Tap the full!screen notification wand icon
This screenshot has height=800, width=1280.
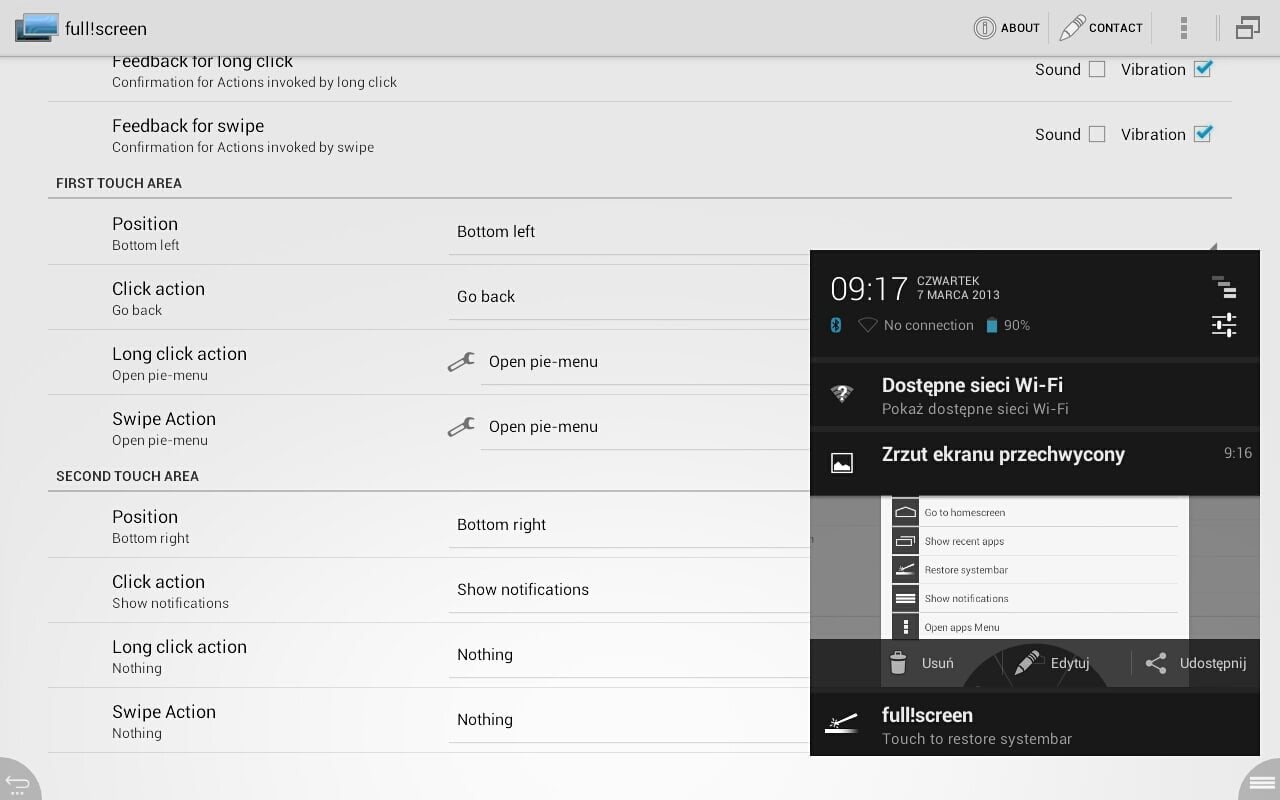[x=842, y=724]
